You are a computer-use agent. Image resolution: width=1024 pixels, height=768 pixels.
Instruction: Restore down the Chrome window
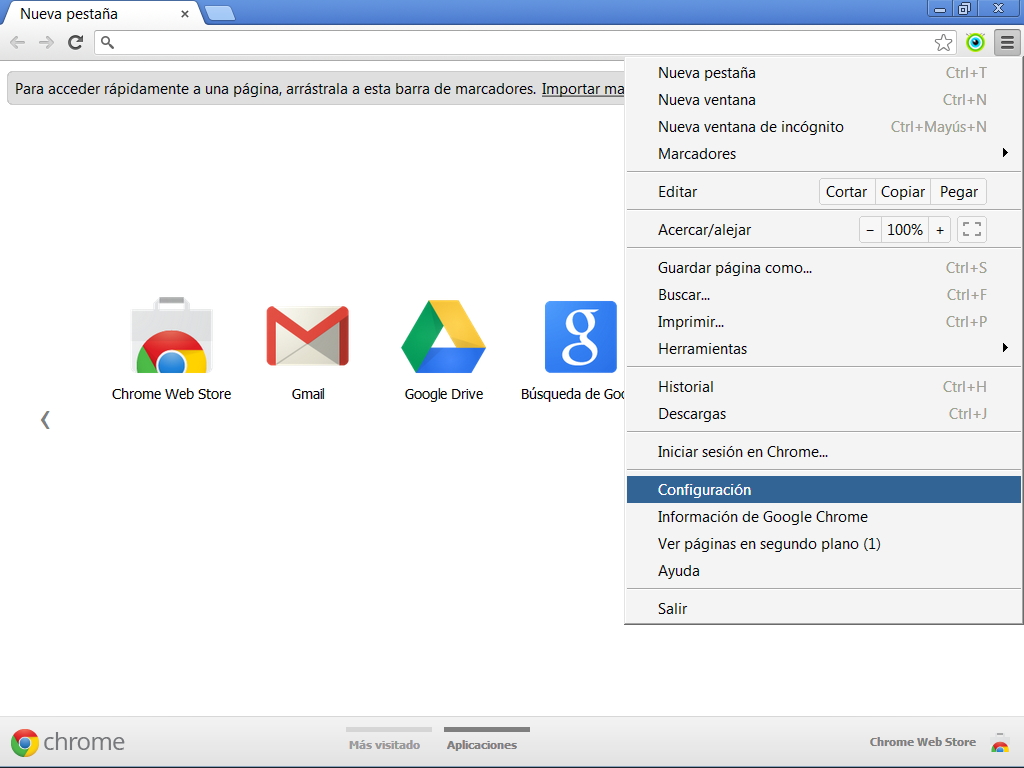click(x=965, y=9)
